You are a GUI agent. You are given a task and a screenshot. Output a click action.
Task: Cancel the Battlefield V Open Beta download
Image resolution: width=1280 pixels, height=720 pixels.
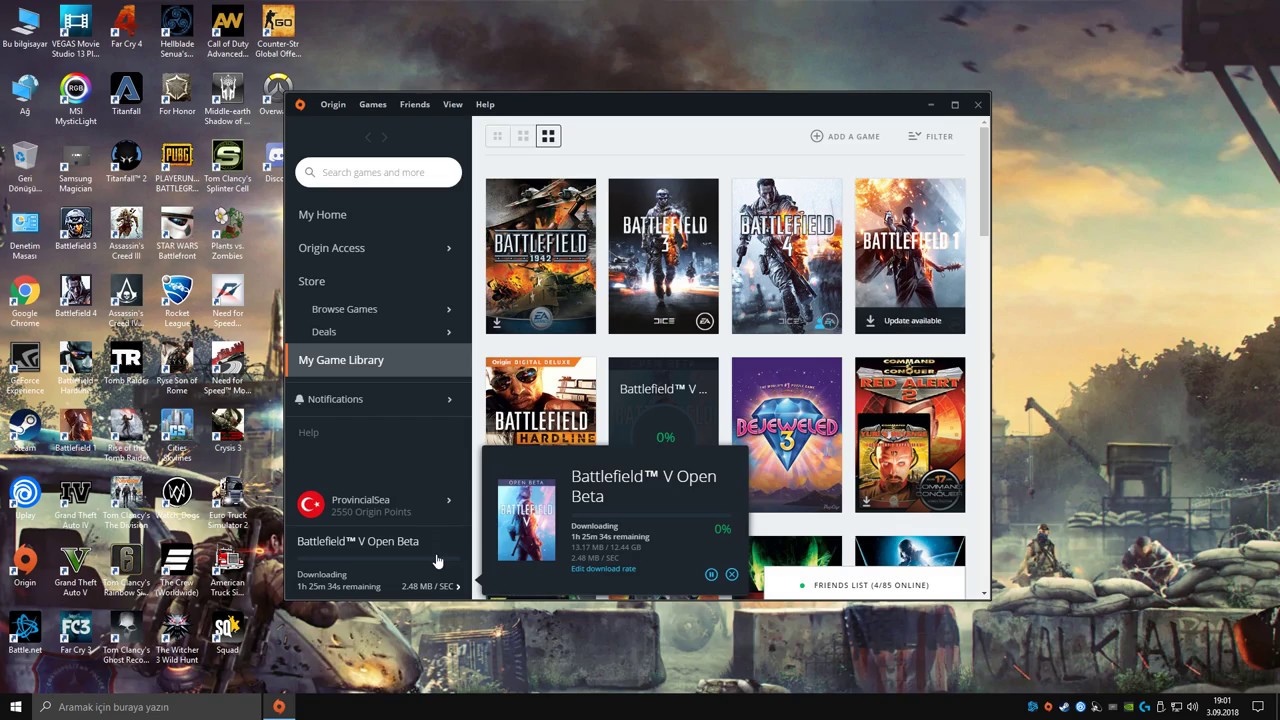732,575
